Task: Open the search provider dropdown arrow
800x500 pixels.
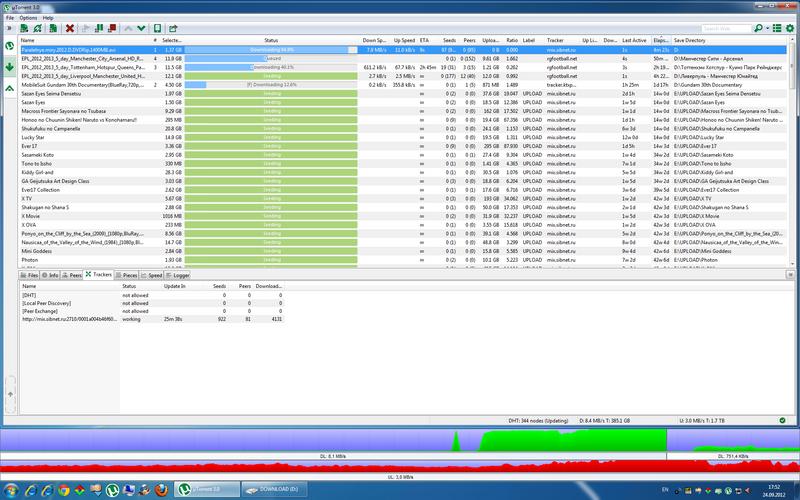Action: coord(767,29)
